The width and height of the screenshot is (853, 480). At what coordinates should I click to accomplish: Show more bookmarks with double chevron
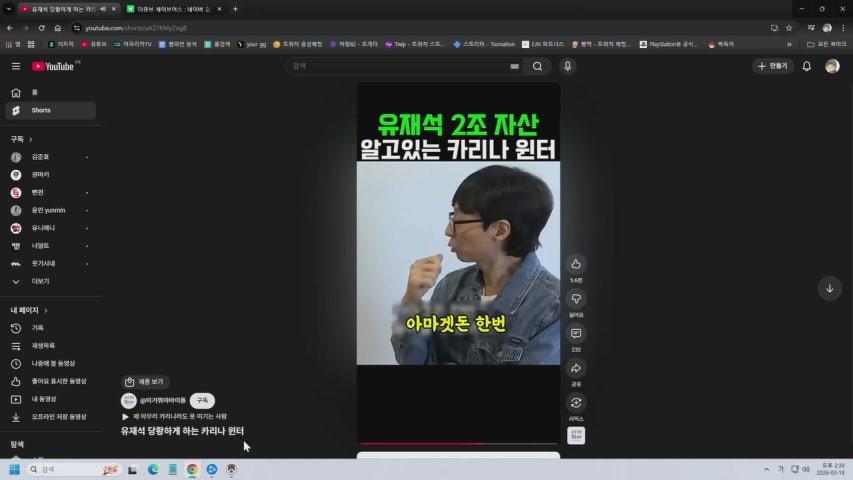(x=789, y=45)
